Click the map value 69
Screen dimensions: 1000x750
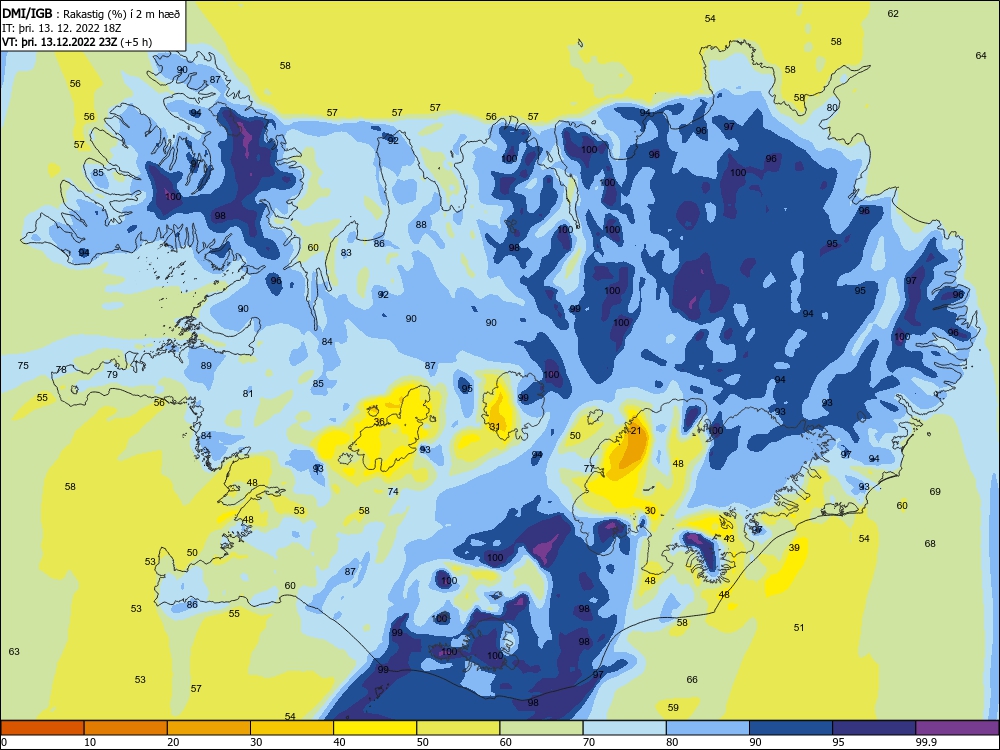tap(935, 491)
